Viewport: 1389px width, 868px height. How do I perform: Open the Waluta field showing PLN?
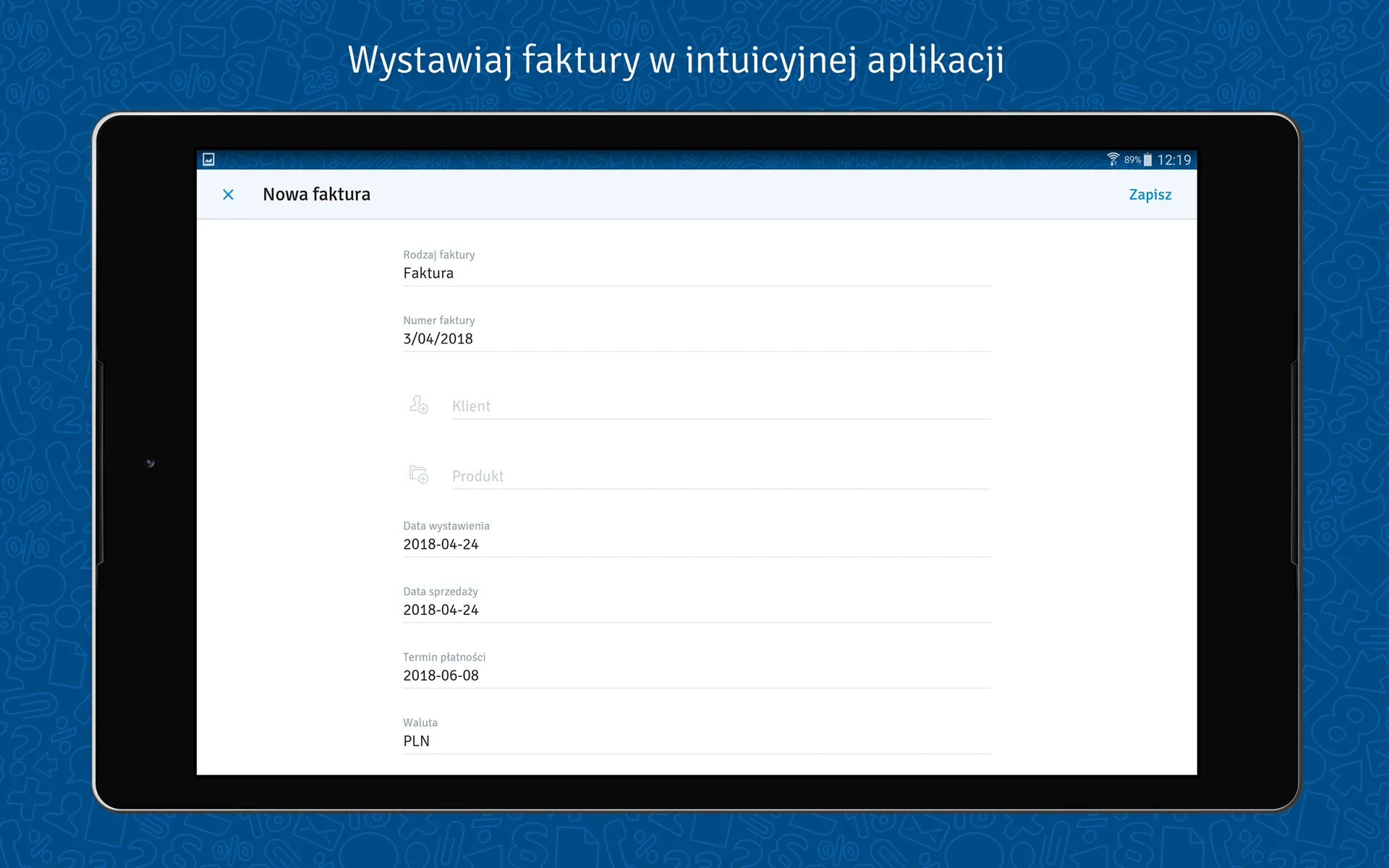click(696, 734)
